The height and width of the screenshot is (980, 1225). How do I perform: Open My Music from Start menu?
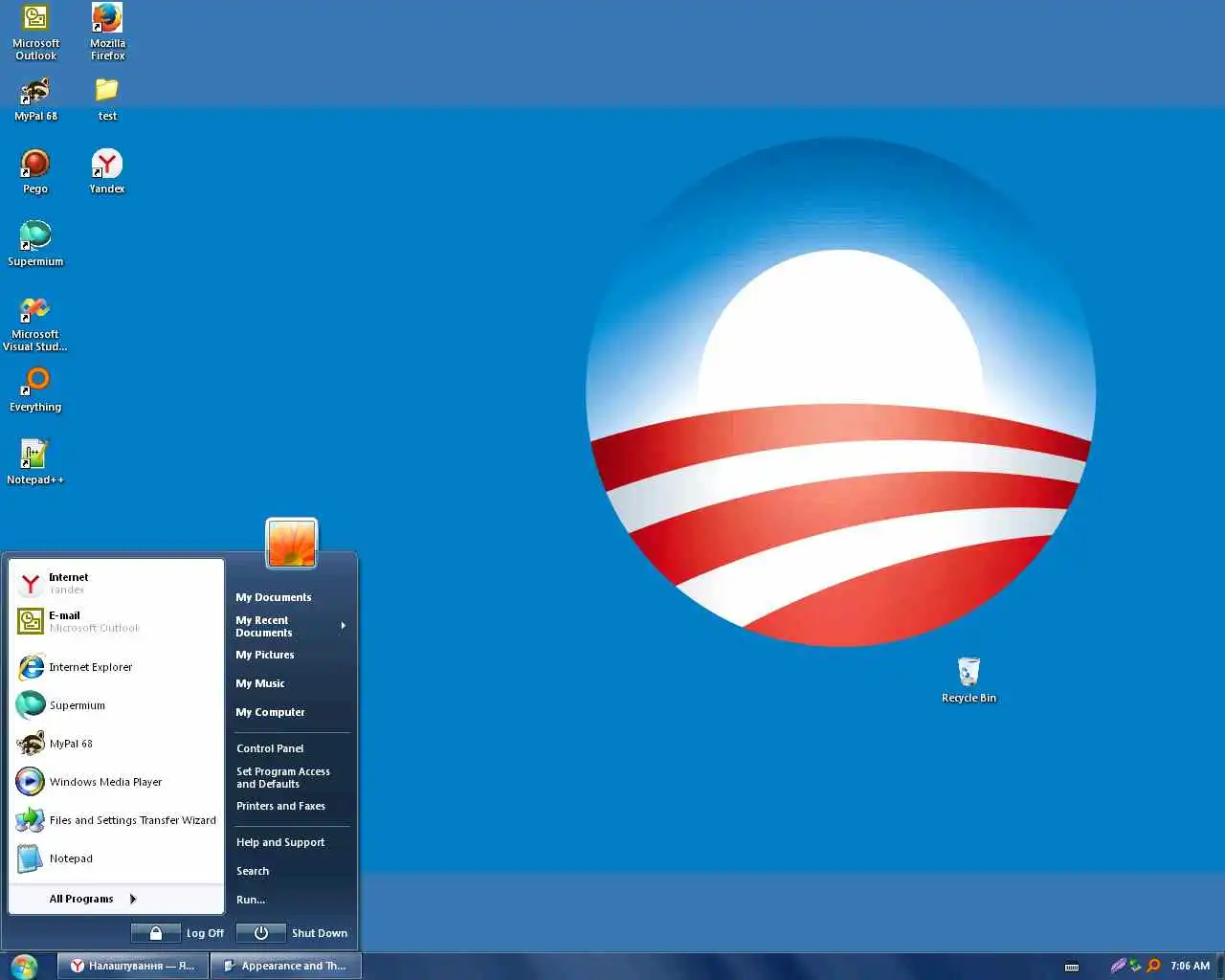[292, 683]
